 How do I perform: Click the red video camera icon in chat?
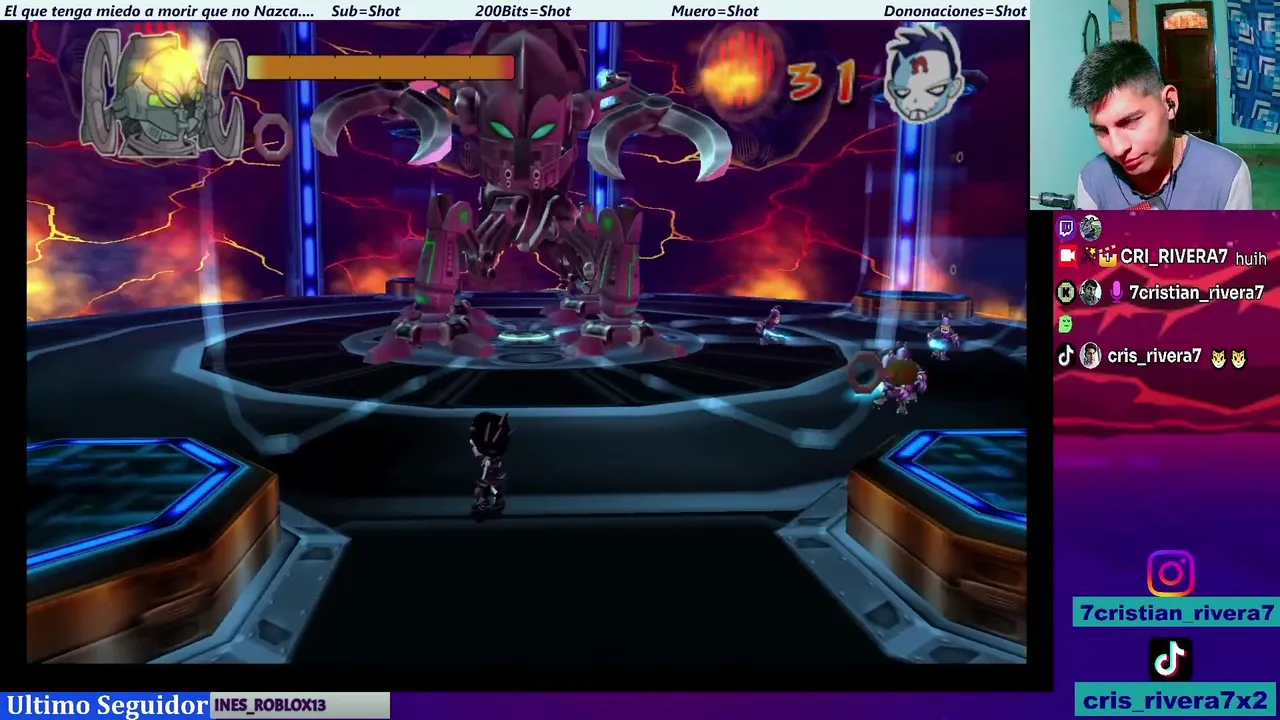click(x=1067, y=256)
